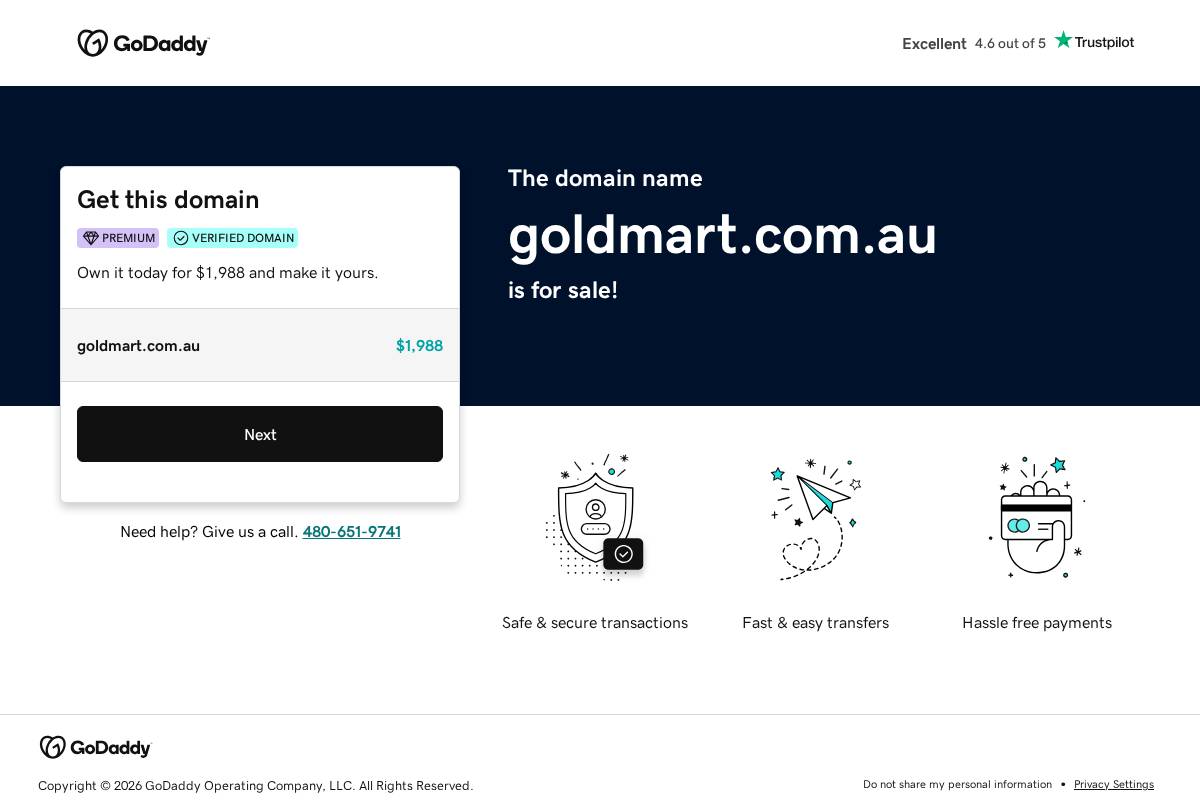Viewport: 1200px width, 800px height.
Task: Click the Trustpilot wordmark
Action: pyautogui.click(x=1103, y=42)
